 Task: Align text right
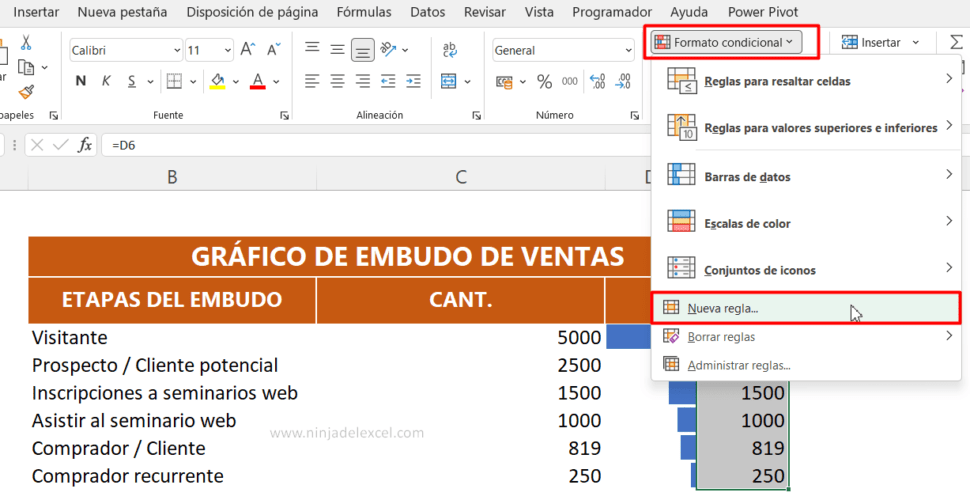tap(363, 81)
